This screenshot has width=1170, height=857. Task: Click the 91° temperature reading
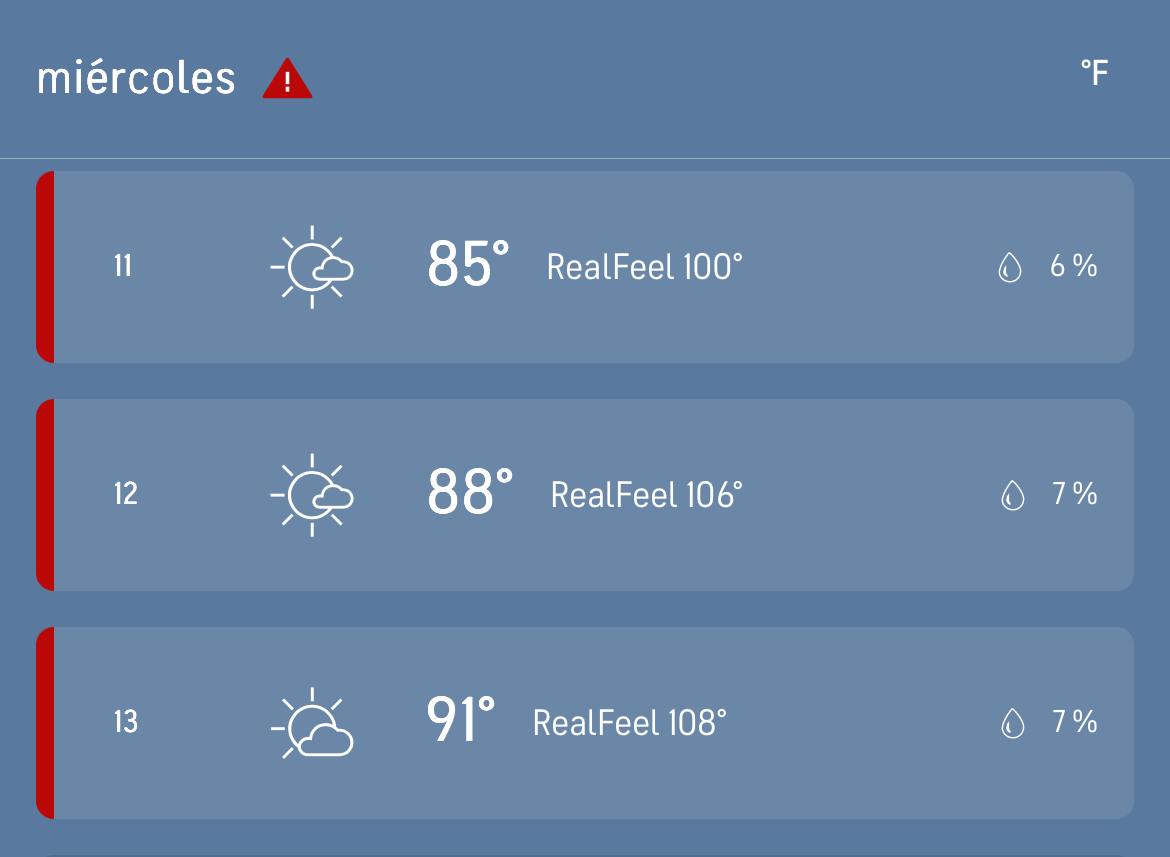(461, 721)
